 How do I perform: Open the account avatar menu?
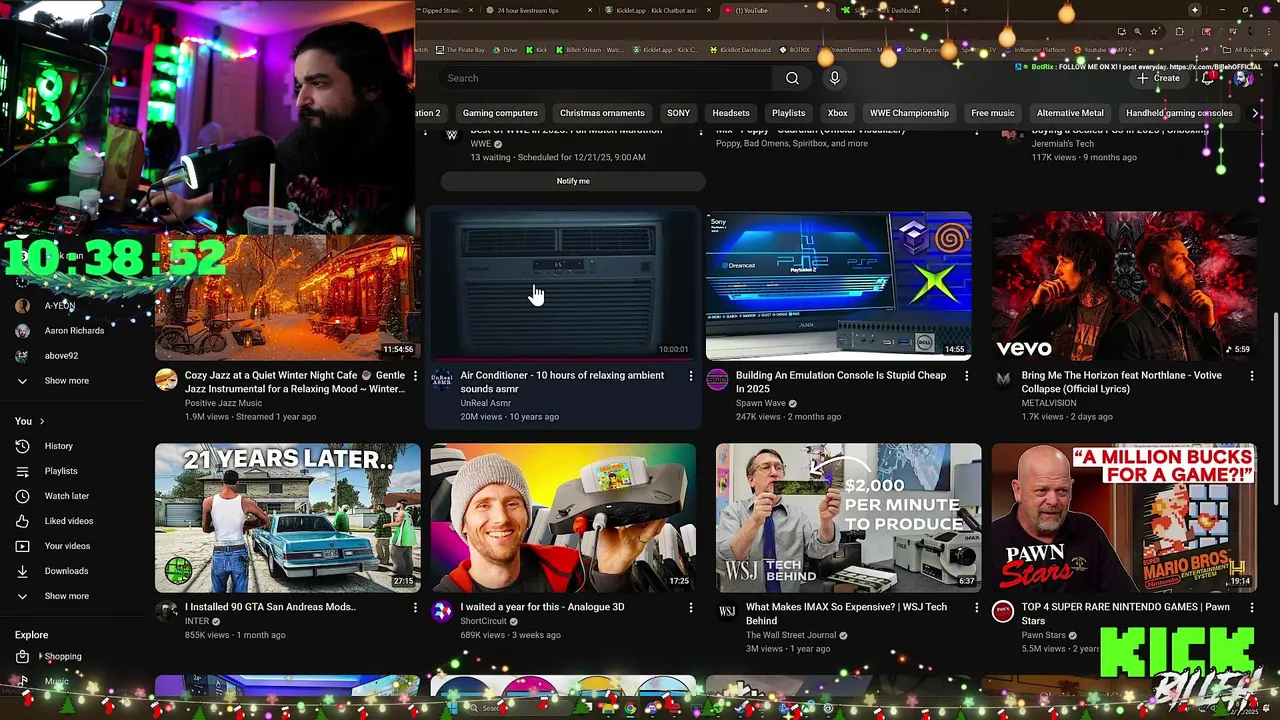[1242, 78]
